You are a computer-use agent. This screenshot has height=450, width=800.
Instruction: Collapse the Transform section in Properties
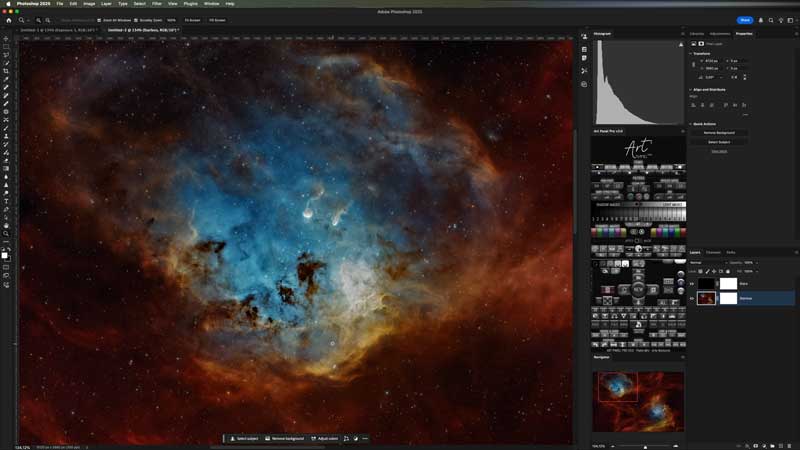coord(692,54)
